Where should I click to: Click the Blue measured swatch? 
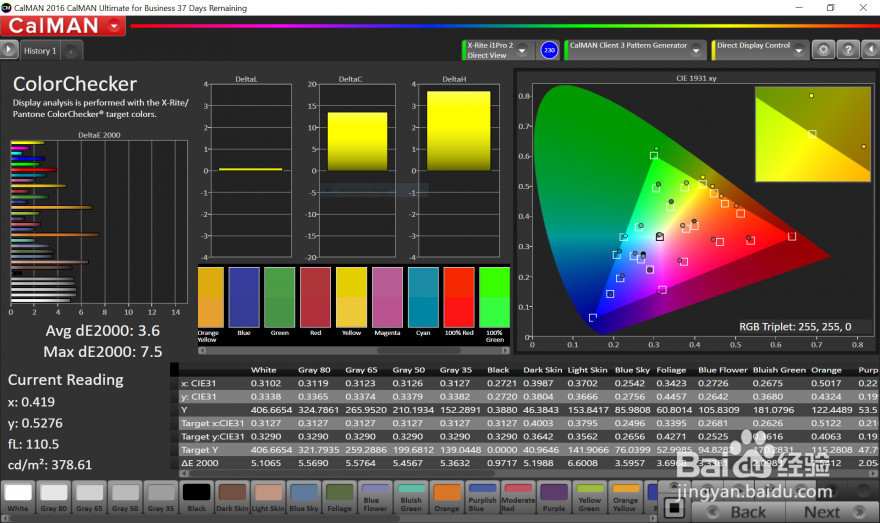244,297
